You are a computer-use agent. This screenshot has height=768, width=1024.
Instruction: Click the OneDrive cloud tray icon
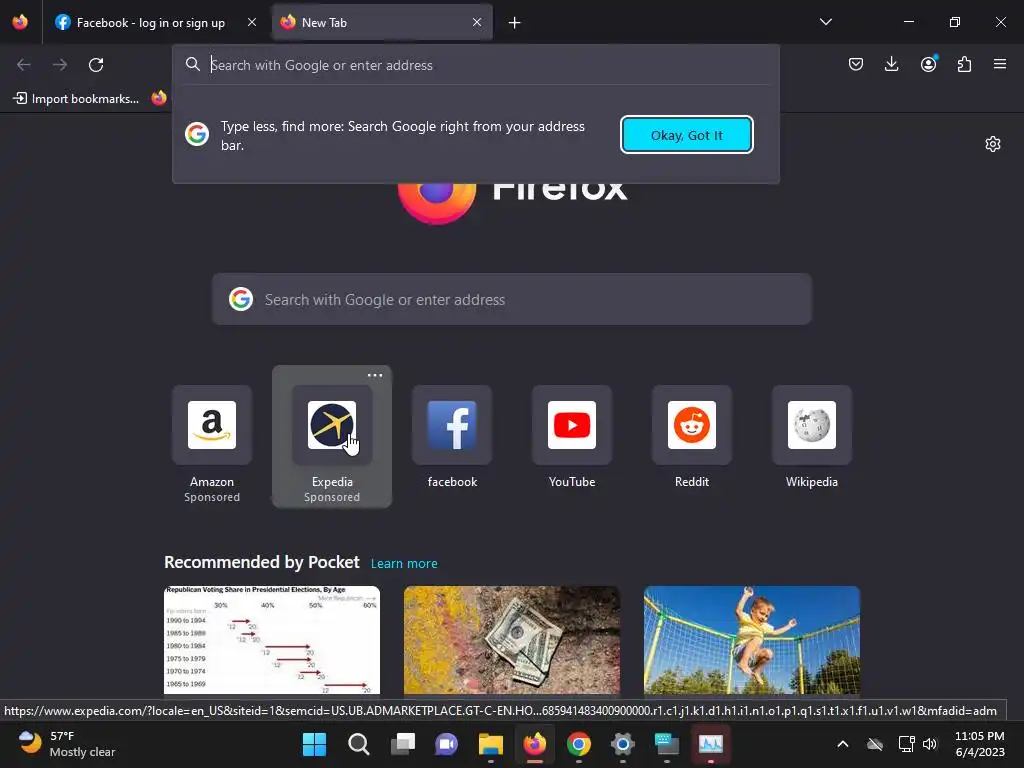[x=875, y=744]
